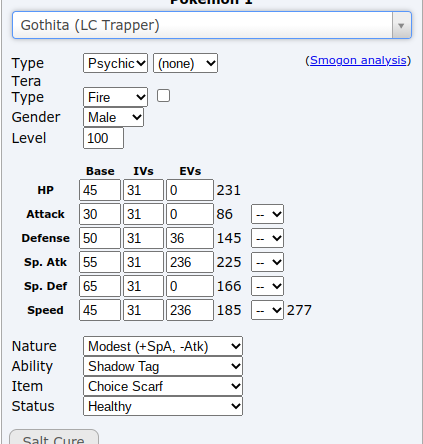
Task: Edit Attack base stat field 30
Action: 100,214
